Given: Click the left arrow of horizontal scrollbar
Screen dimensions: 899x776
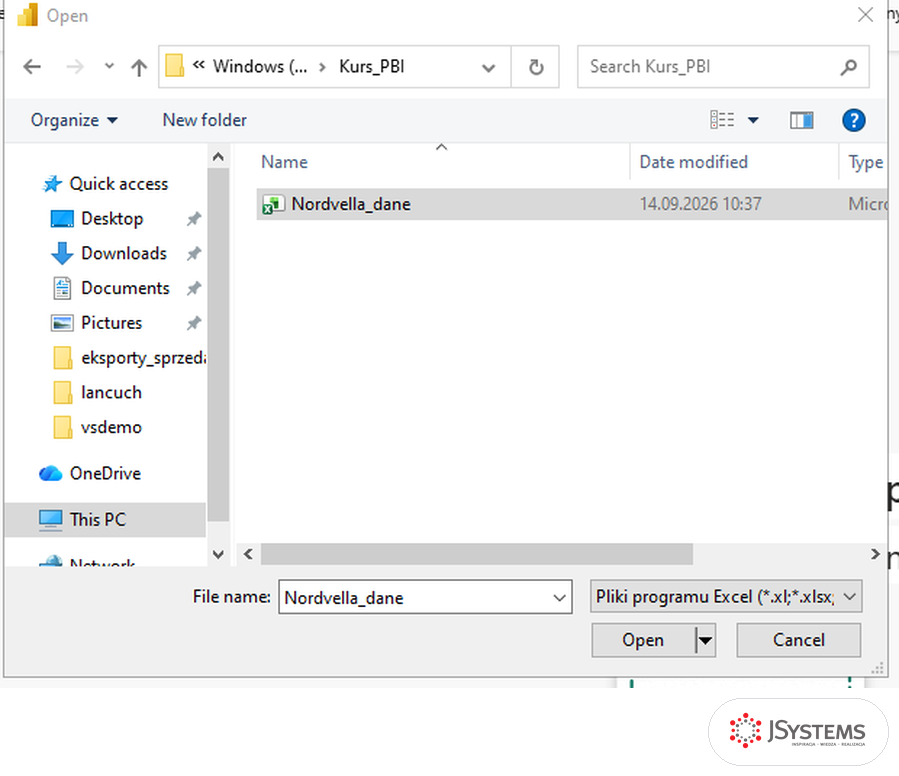Looking at the screenshot, I should pyautogui.click(x=248, y=554).
